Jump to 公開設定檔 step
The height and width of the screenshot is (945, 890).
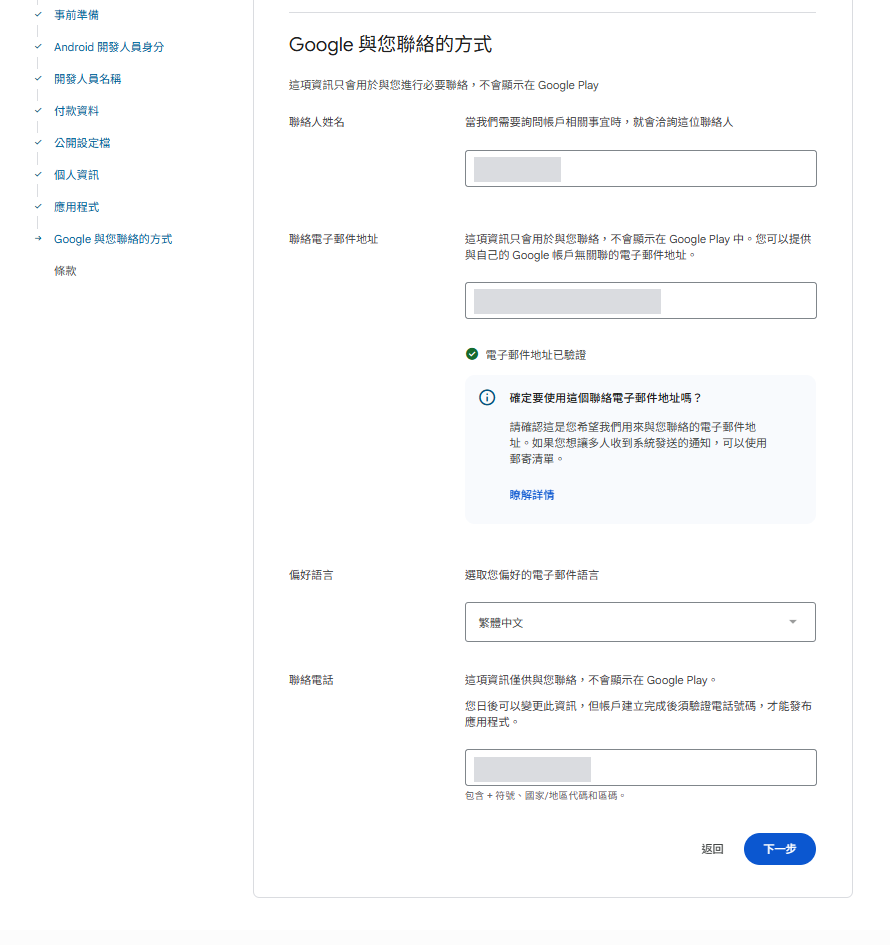(82, 143)
